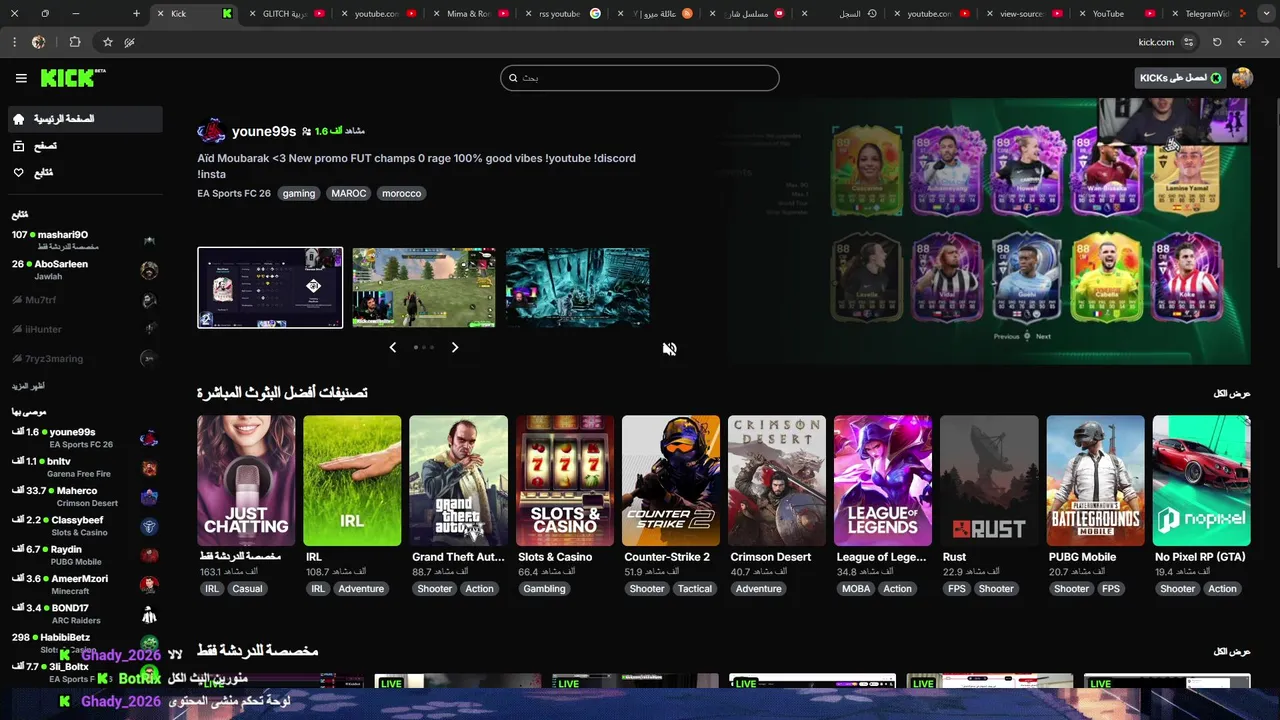This screenshot has width=1280, height=720.
Task: Select the first featured stream thumbnail
Action: (x=270, y=288)
